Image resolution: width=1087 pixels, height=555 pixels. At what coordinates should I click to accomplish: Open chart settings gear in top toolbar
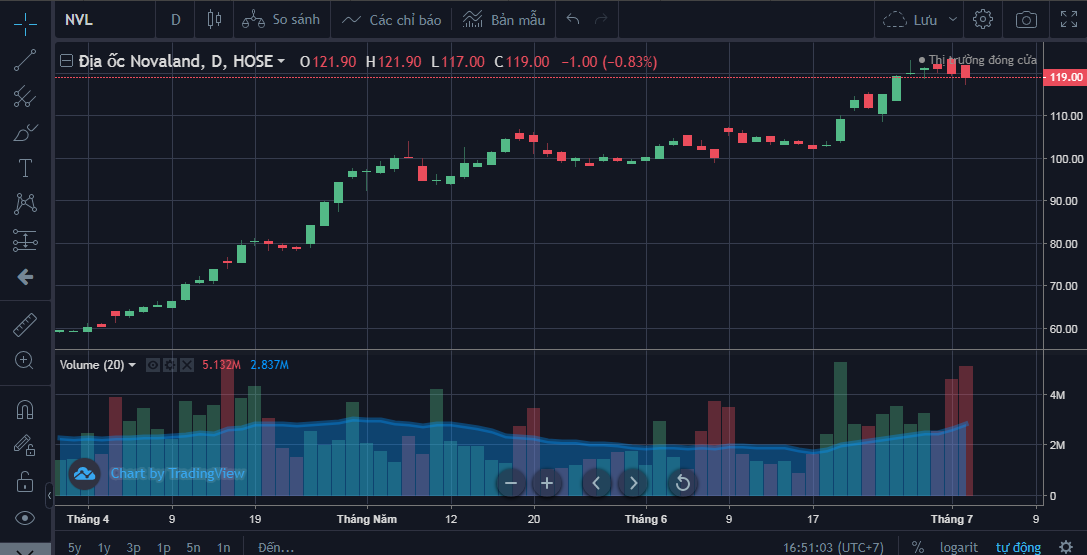click(x=983, y=19)
